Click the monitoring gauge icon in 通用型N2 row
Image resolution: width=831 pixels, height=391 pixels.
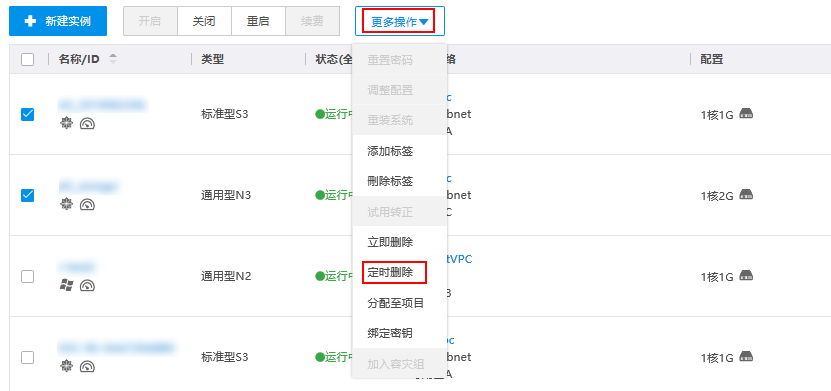tap(87, 286)
